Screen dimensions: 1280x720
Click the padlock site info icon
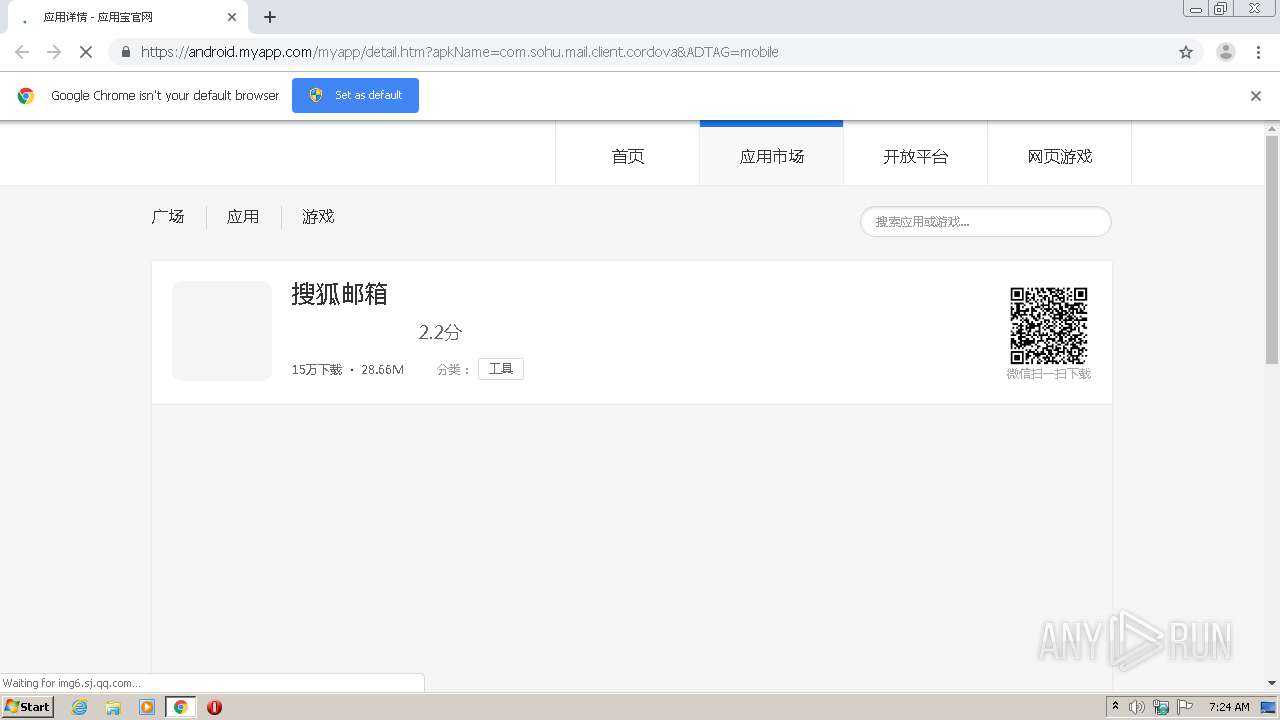(x=125, y=52)
